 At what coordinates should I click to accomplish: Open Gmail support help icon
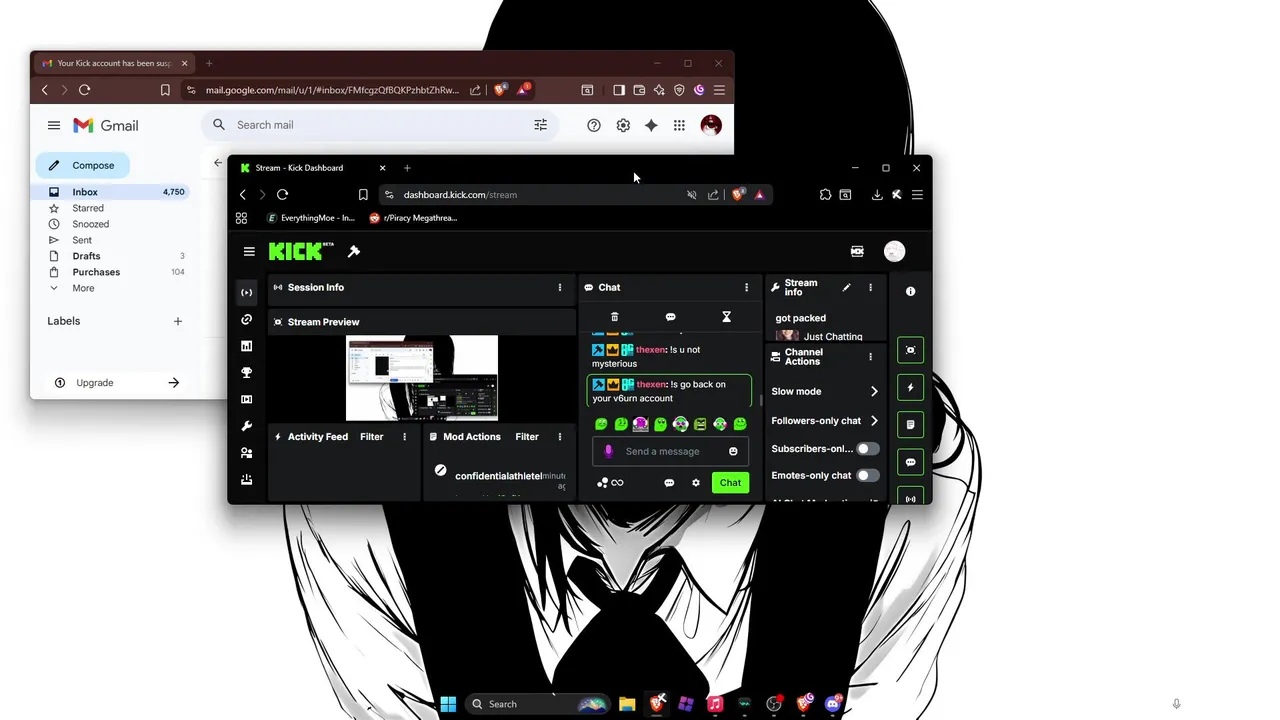(x=594, y=125)
